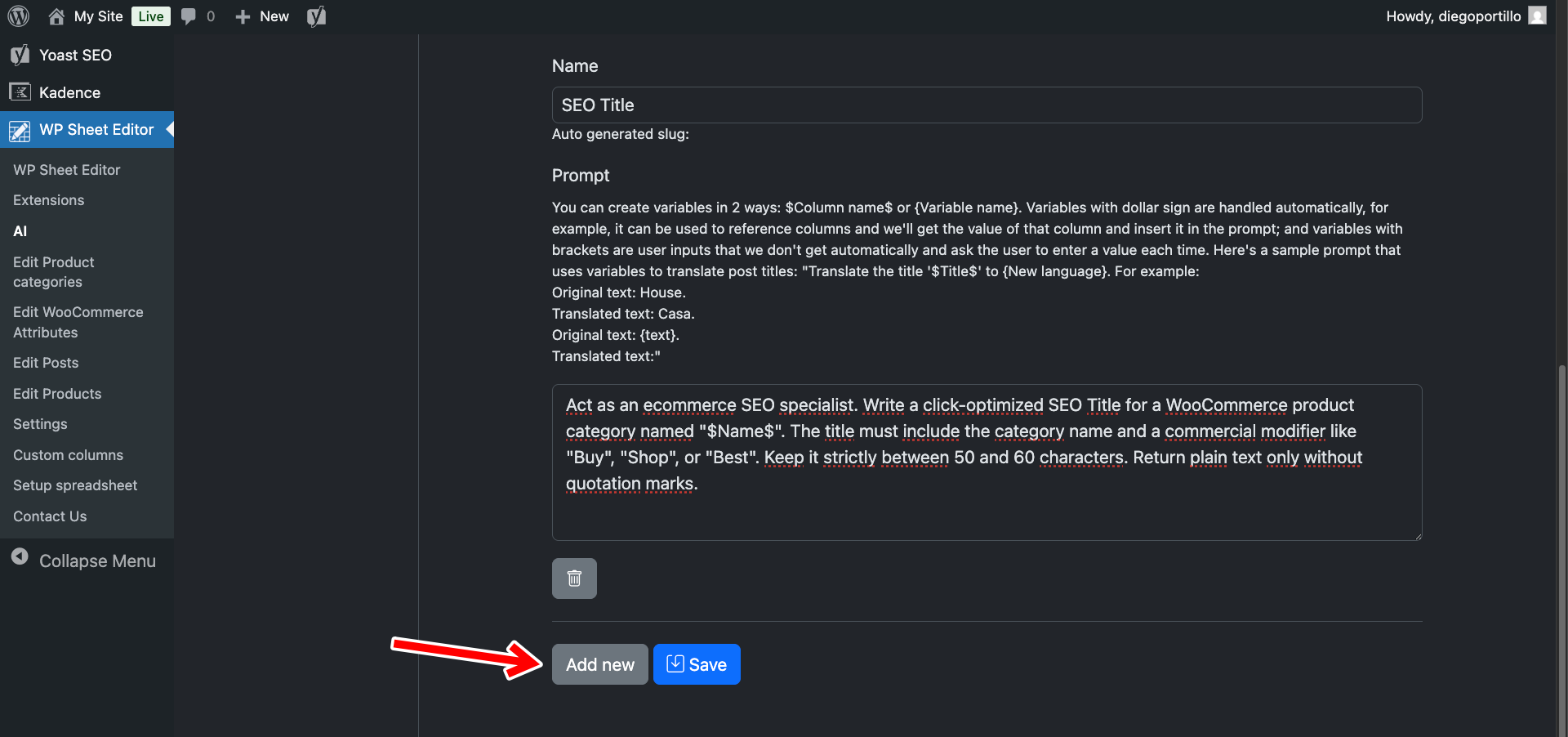The width and height of the screenshot is (1568, 737).
Task: Focus the Prompt text area
Action: point(987,462)
